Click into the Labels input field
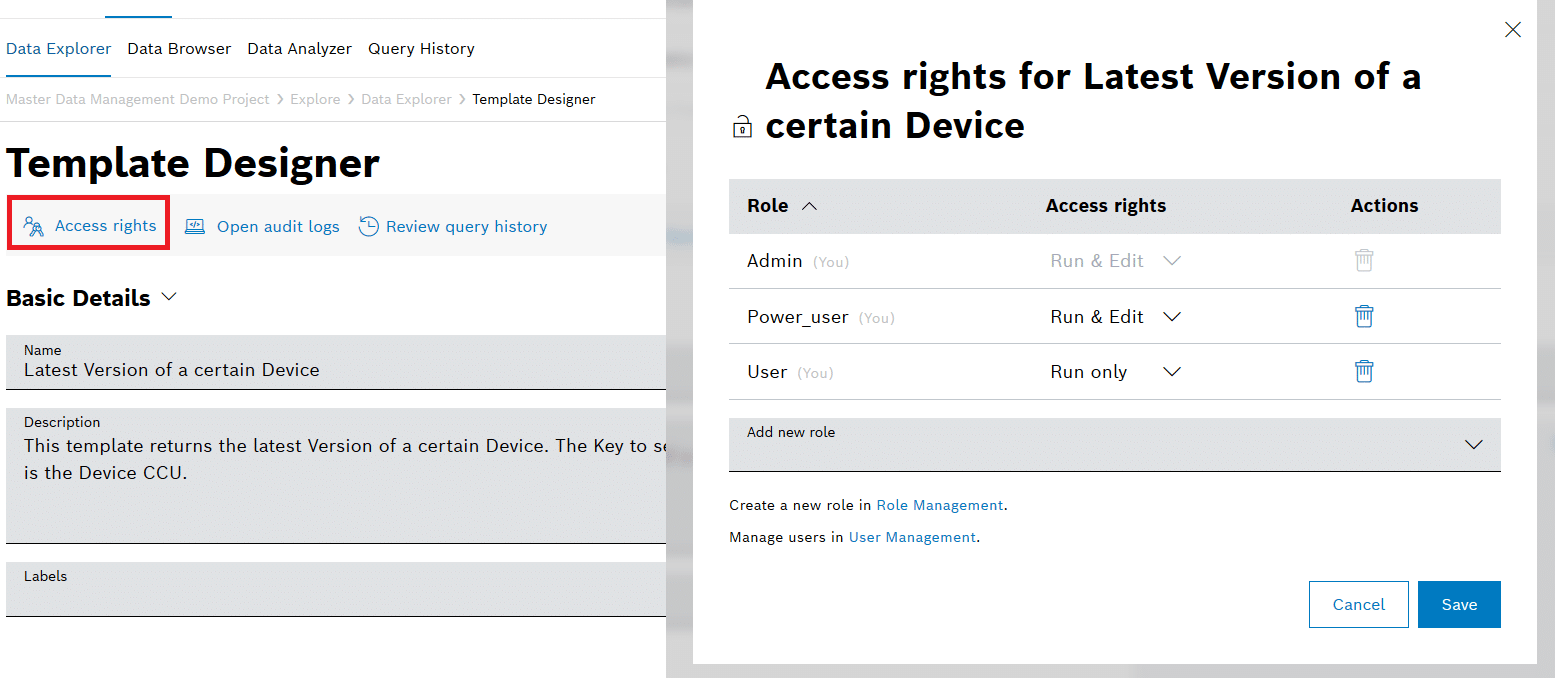The image size is (1555, 678). click(336, 597)
